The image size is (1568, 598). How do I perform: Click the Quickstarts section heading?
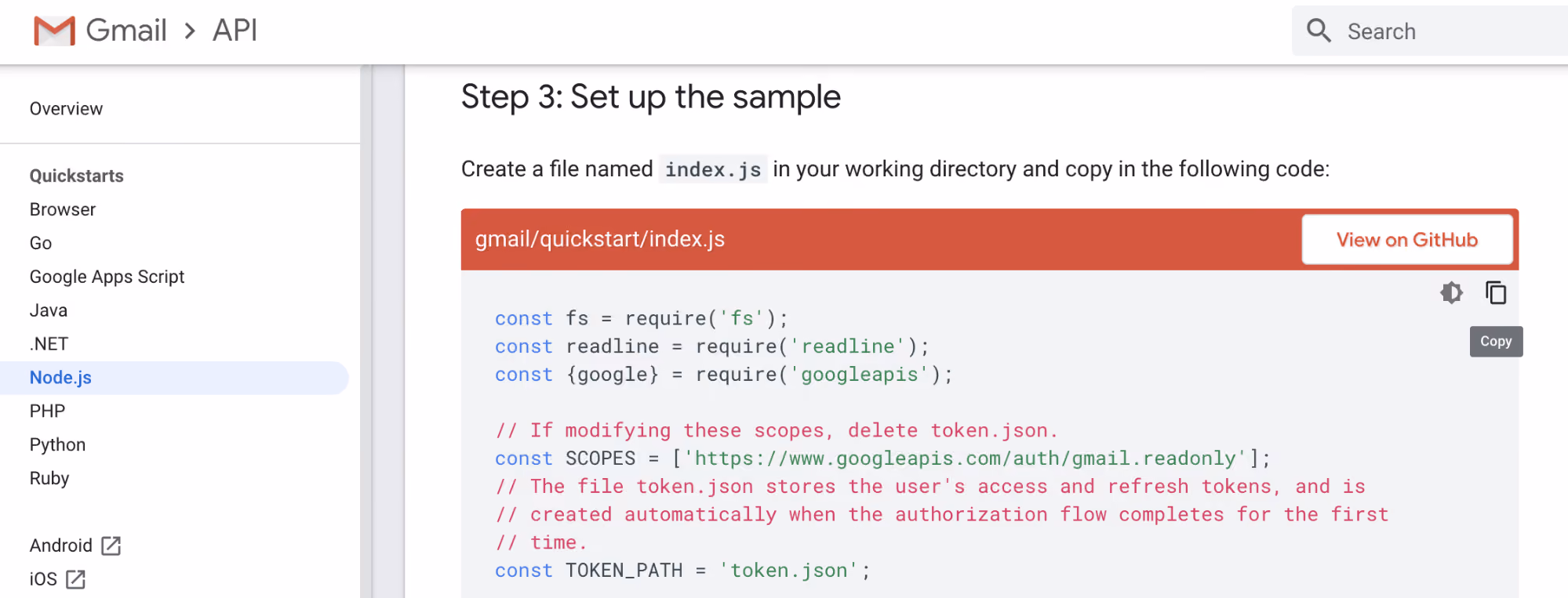pyautogui.click(x=77, y=176)
